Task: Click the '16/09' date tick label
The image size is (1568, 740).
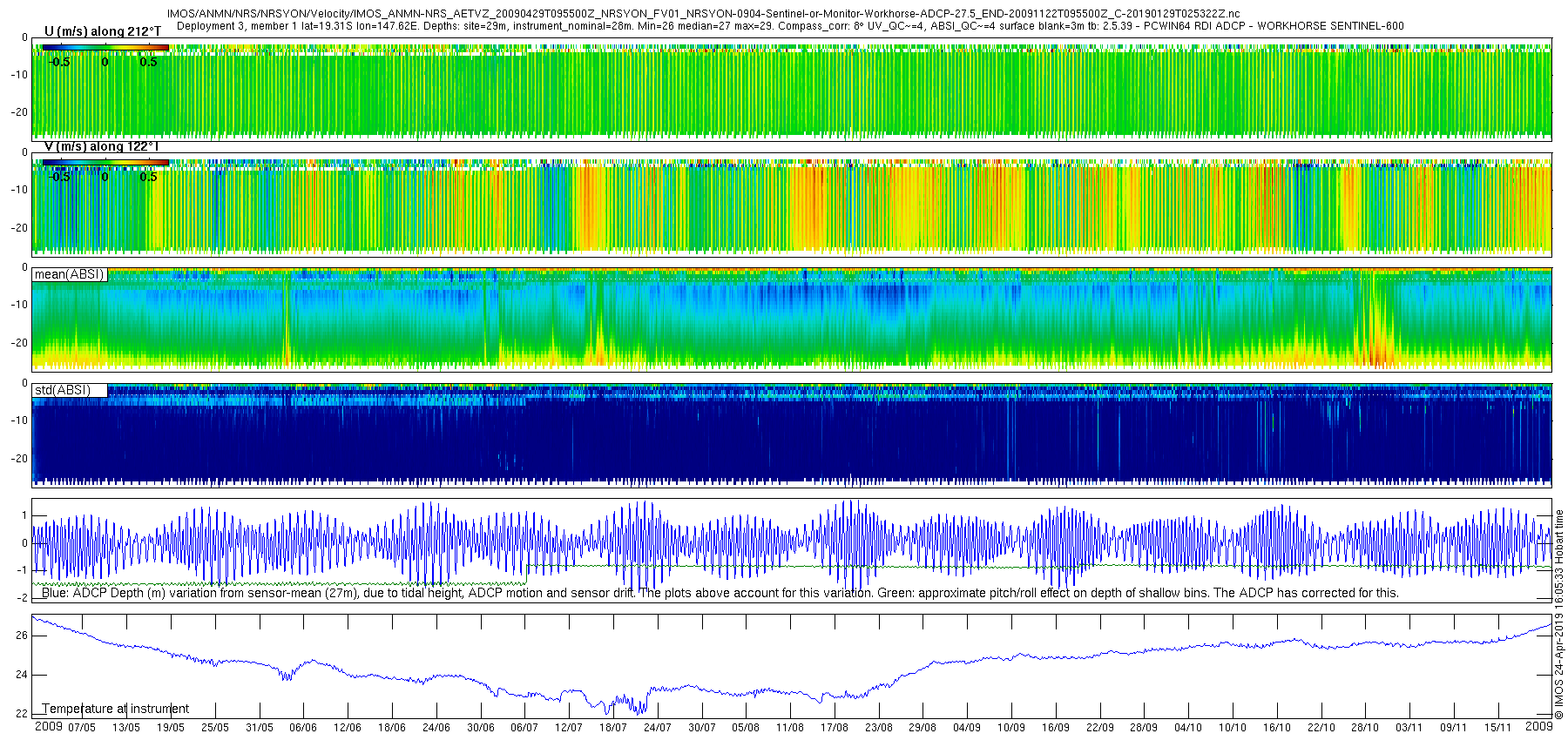Action: [1056, 728]
